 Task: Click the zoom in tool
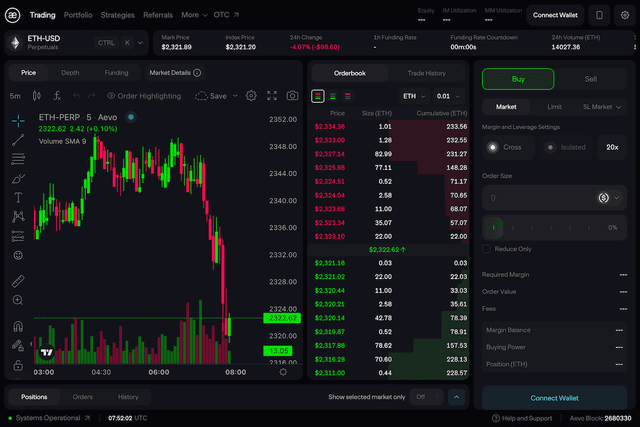tap(18, 300)
